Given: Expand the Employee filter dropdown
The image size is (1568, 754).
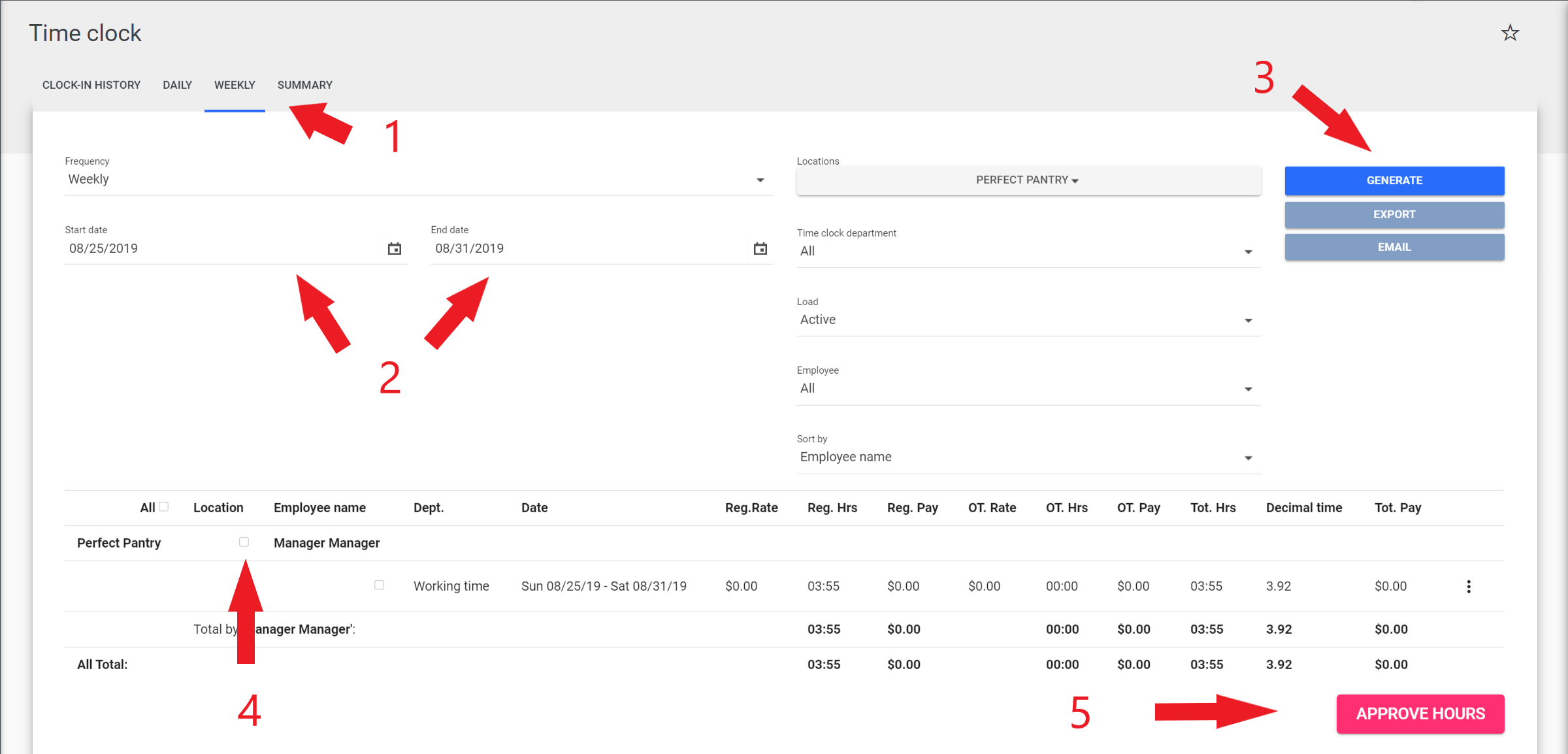Looking at the screenshot, I should pos(1028,389).
